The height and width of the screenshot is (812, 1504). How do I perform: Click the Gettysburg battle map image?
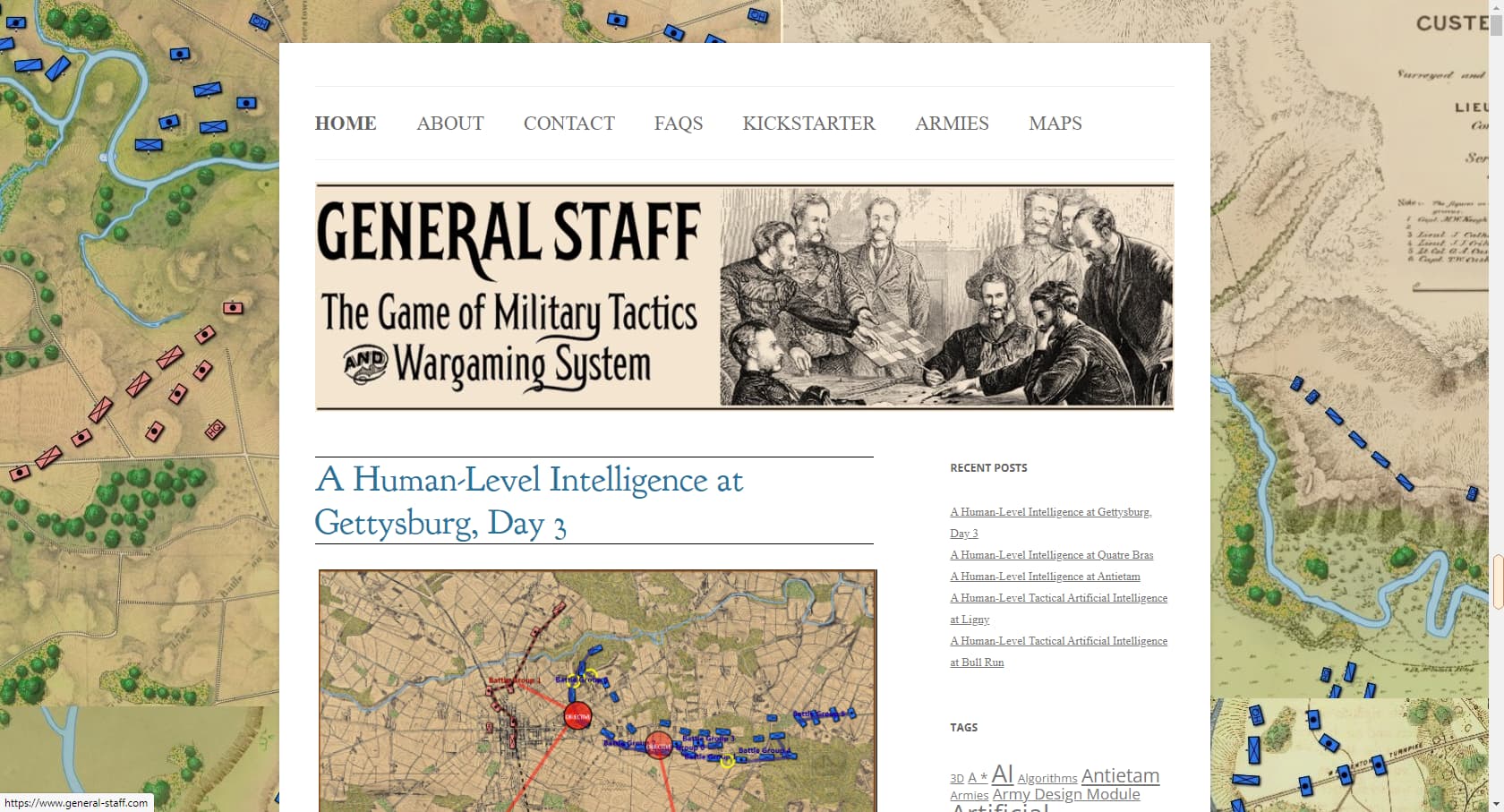[x=598, y=691]
